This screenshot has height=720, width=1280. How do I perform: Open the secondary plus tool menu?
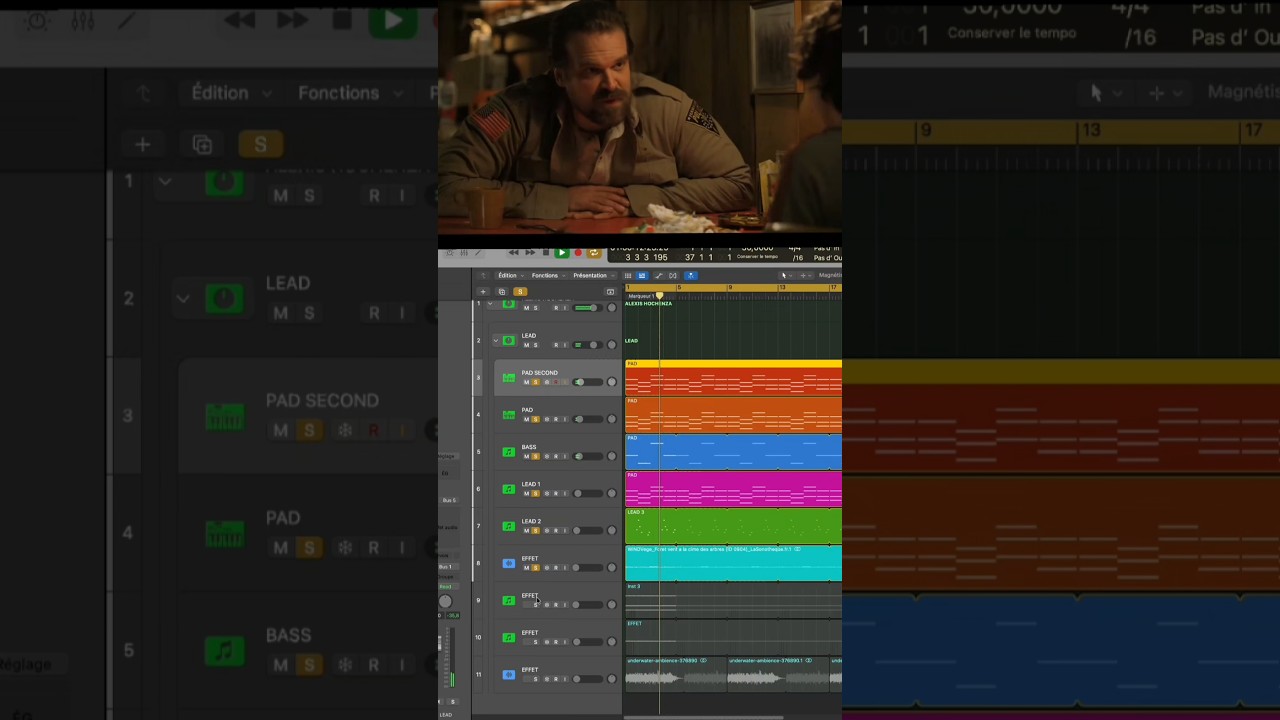coord(804,275)
